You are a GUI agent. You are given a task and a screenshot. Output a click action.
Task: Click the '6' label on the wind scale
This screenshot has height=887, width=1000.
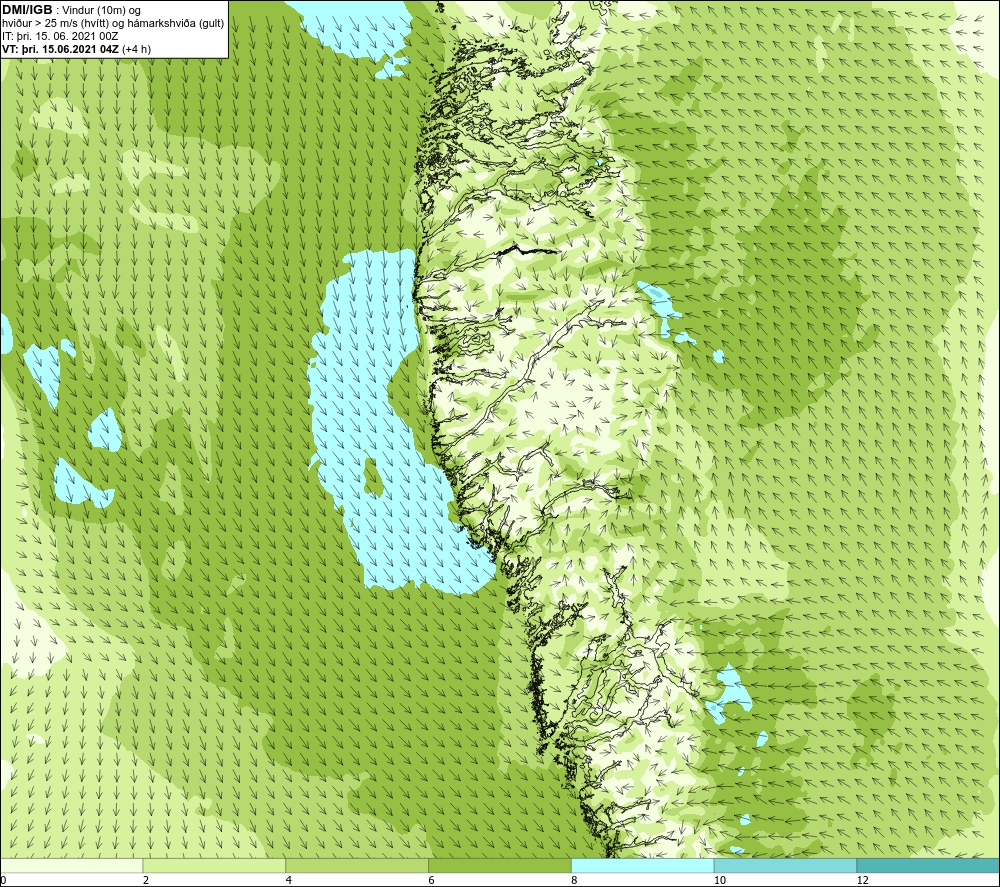432,880
